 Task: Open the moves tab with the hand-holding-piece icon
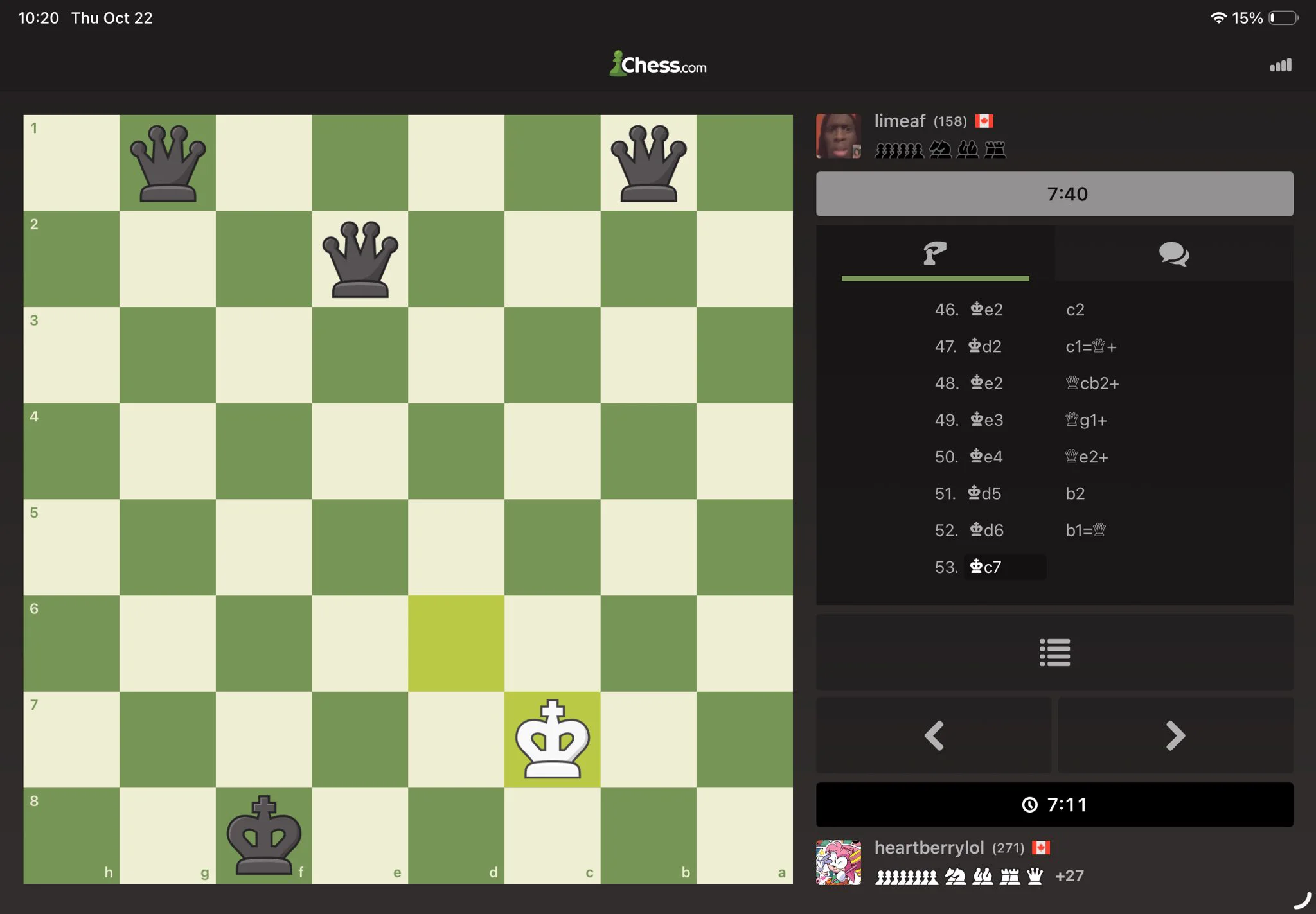935,253
